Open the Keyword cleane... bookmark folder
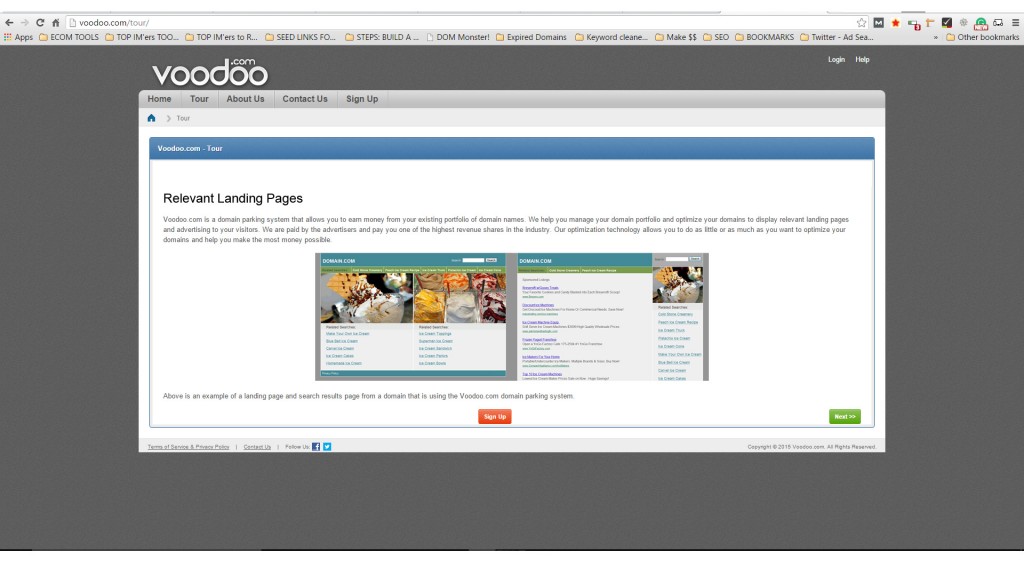Viewport: 1024px width, 576px height. [611, 37]
